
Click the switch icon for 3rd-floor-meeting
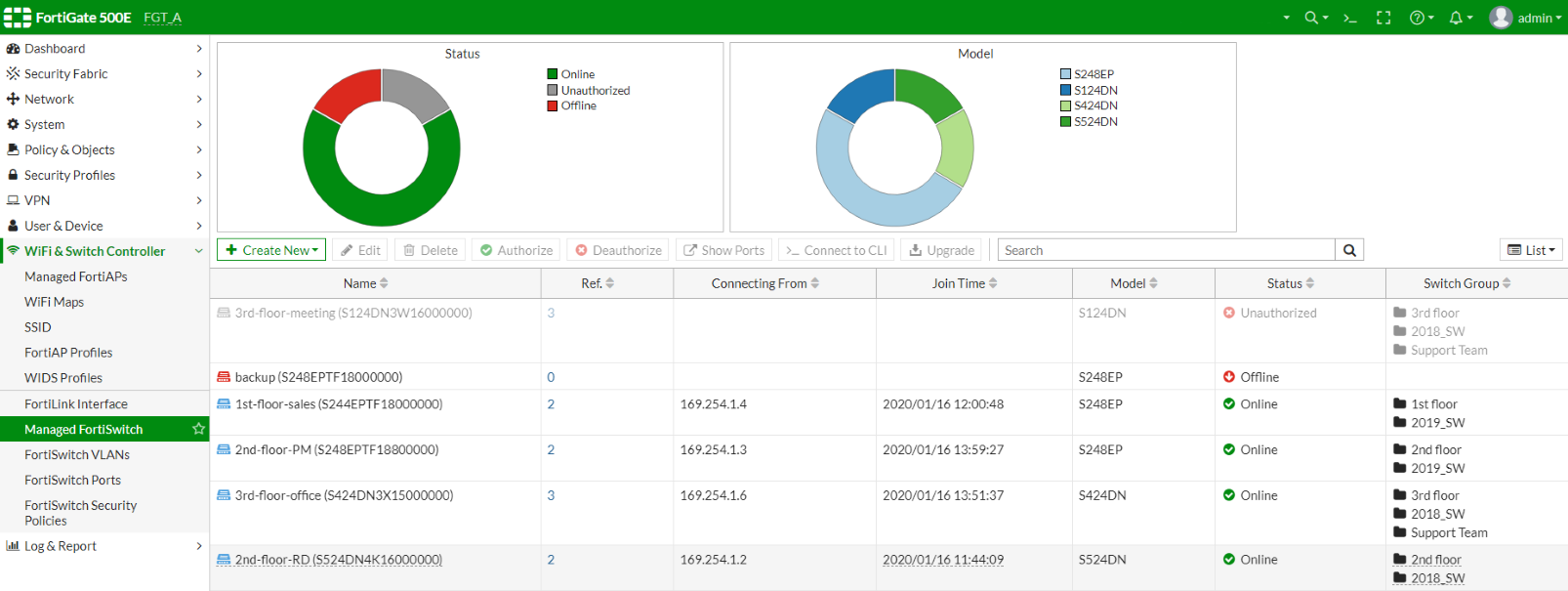click(x=224, y=313)
